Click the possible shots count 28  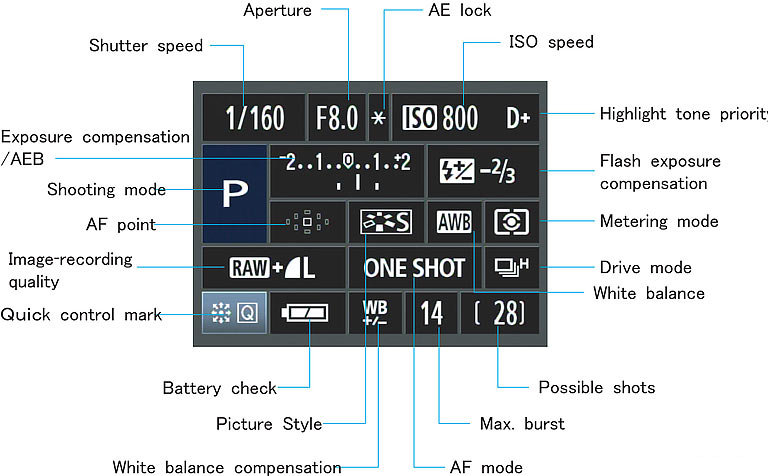coord(500,314)
